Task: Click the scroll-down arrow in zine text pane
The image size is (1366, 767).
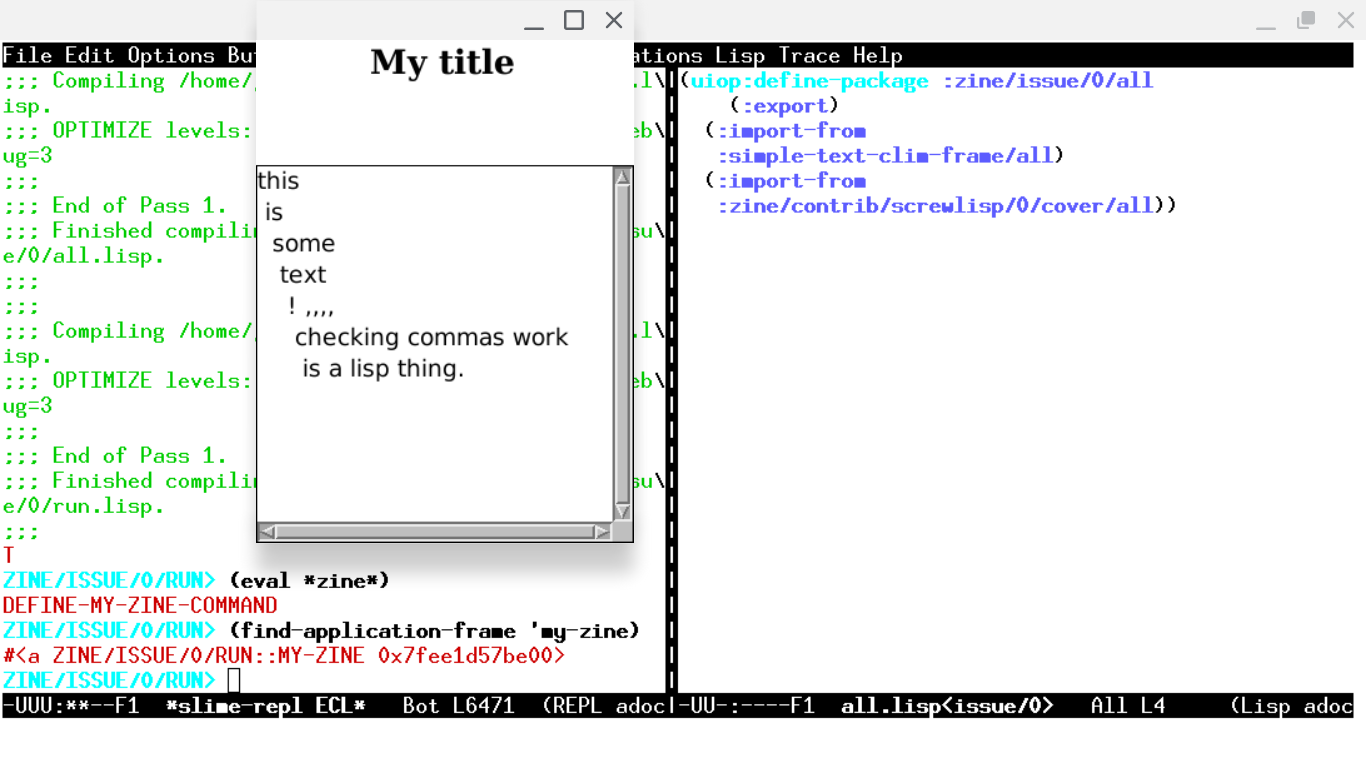Action: coord(622,512)
